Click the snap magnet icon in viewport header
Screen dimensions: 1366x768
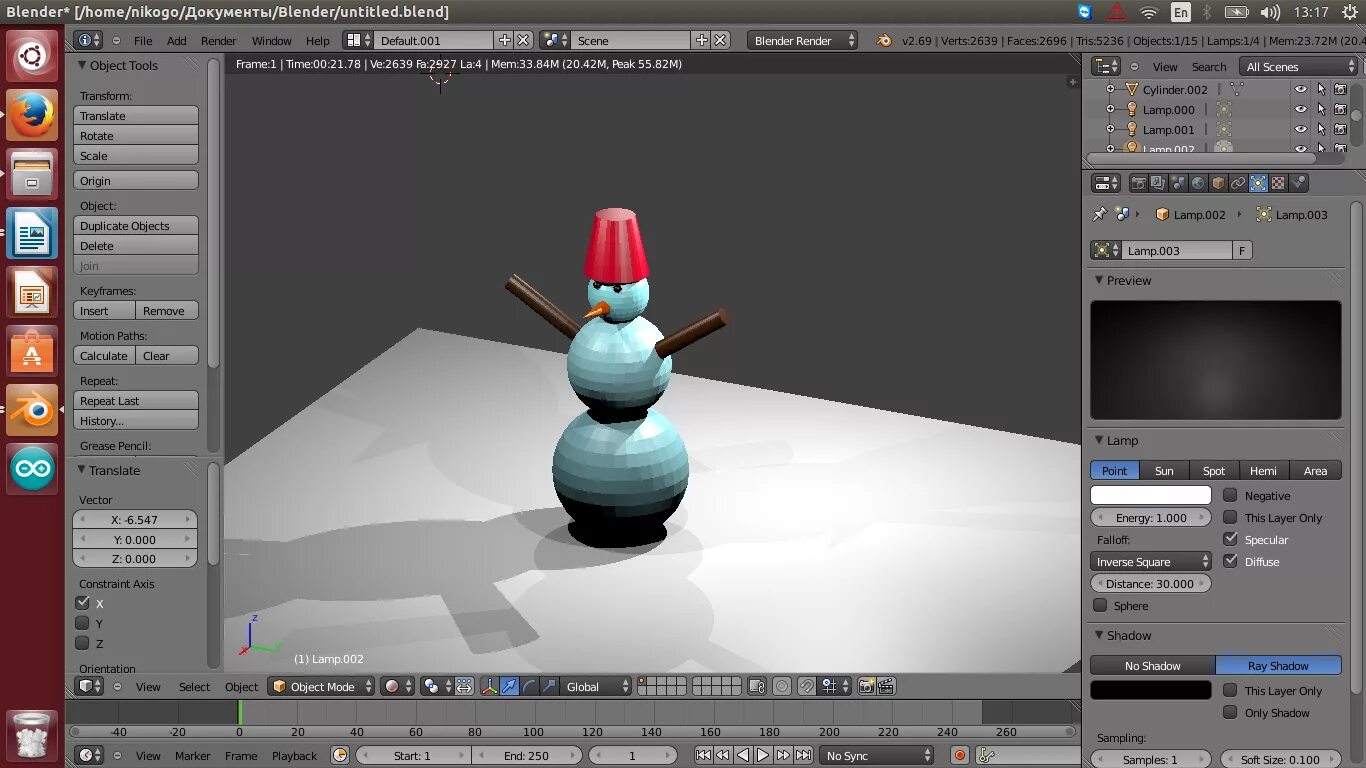805,686
